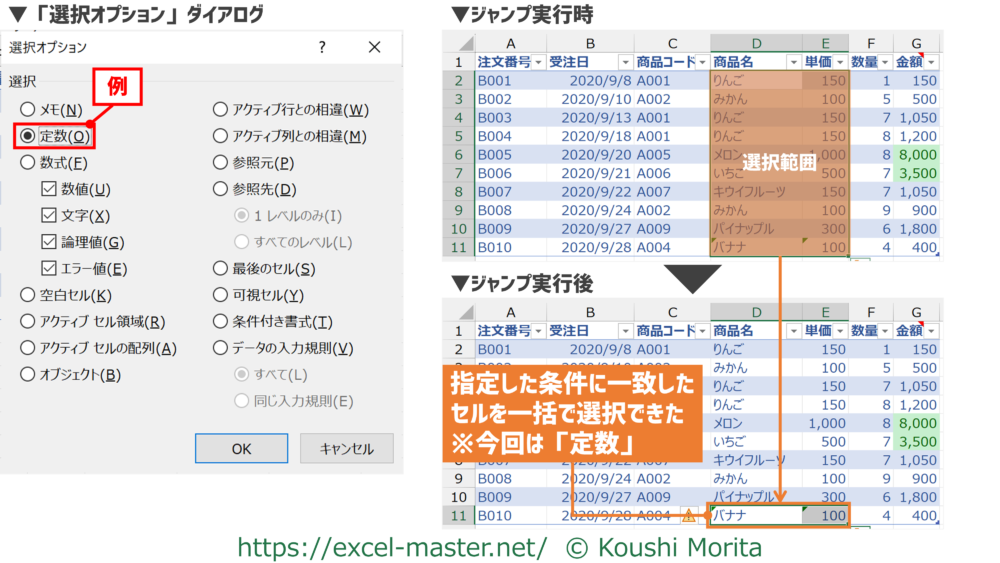Click the help question mark in 選択オプション dialog
The height and width of the screenshot is (563, 1000).
[x=322, y=47]
